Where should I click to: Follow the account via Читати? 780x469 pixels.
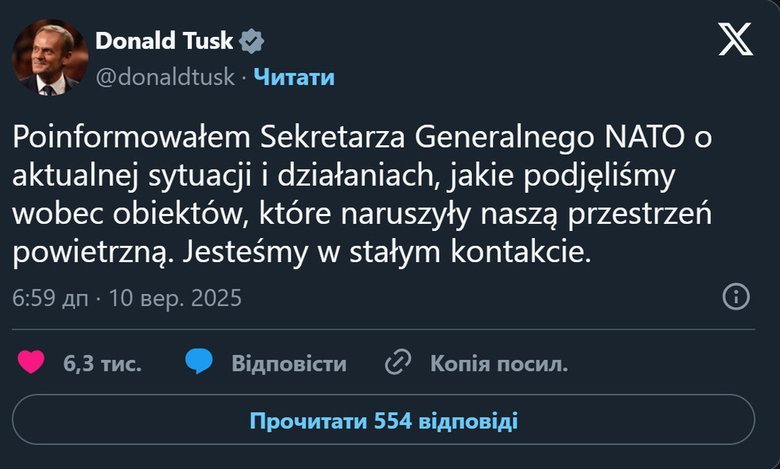pyautogui.click(x=294, y=77)
